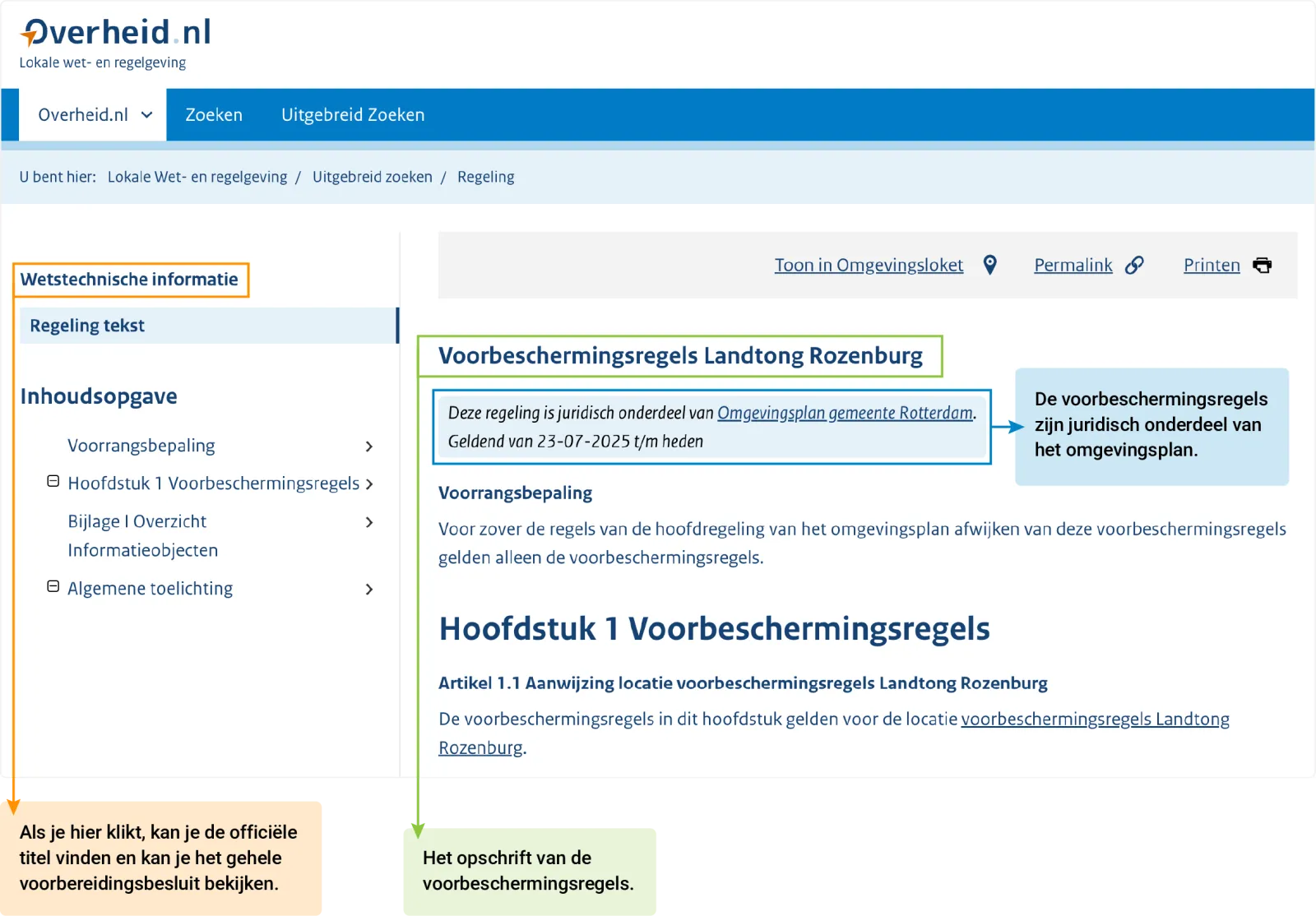Collapse Algemene toelichting with its minus icon
This screenshot has width=1316, height=916.
pyautogui.click(x=52, y=587)
